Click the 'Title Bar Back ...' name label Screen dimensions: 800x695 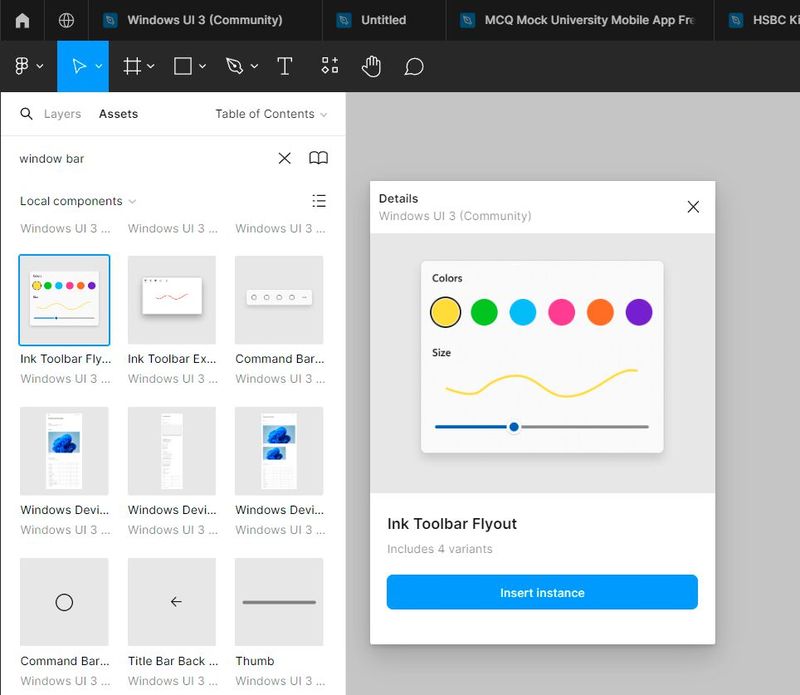tap(173, 661)
